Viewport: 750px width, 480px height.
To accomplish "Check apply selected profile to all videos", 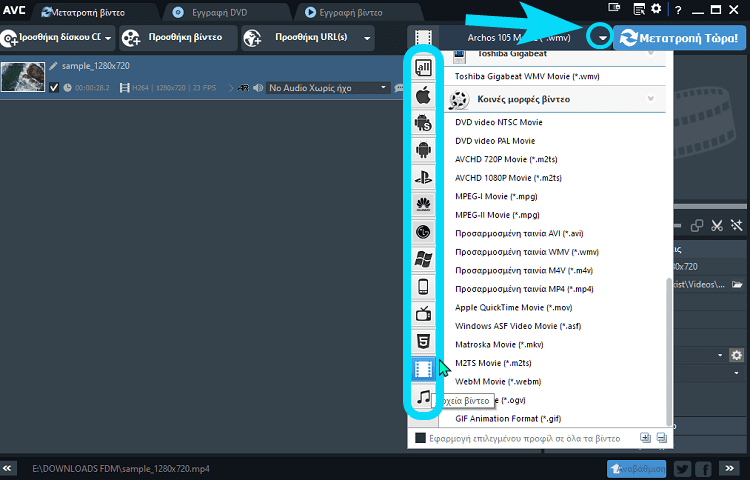I will click(421, 438).
